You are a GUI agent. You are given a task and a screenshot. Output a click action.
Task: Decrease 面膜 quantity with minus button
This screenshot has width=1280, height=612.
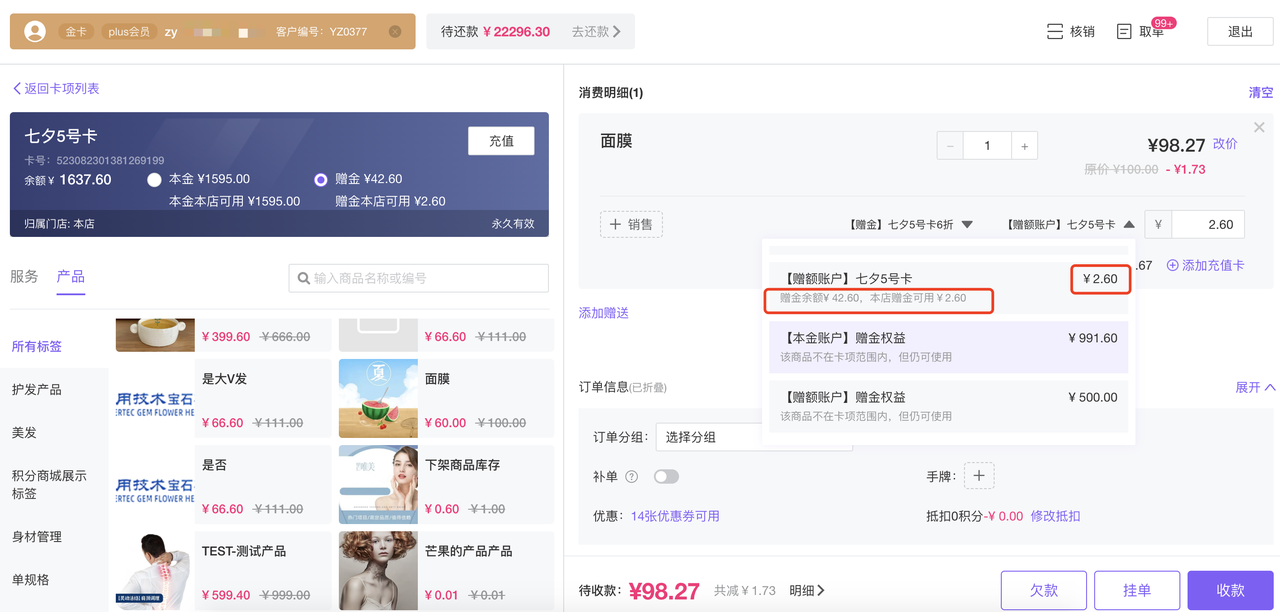coord(950,146)
